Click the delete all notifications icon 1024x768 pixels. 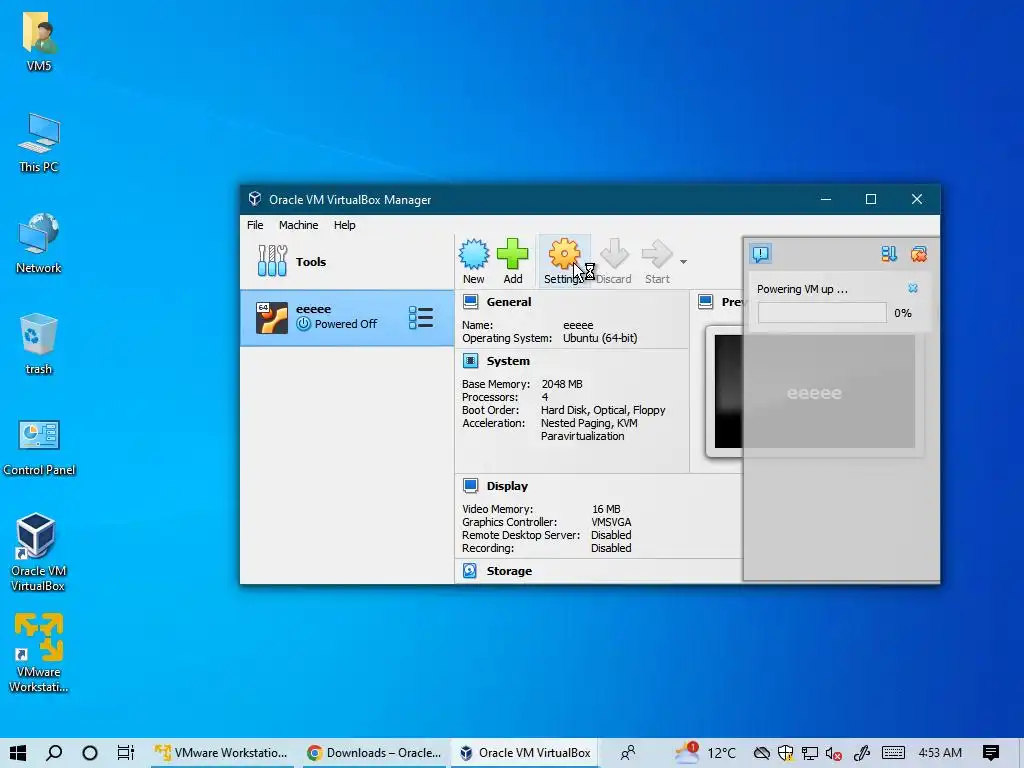pyautogui.click(x=919, y=253)
